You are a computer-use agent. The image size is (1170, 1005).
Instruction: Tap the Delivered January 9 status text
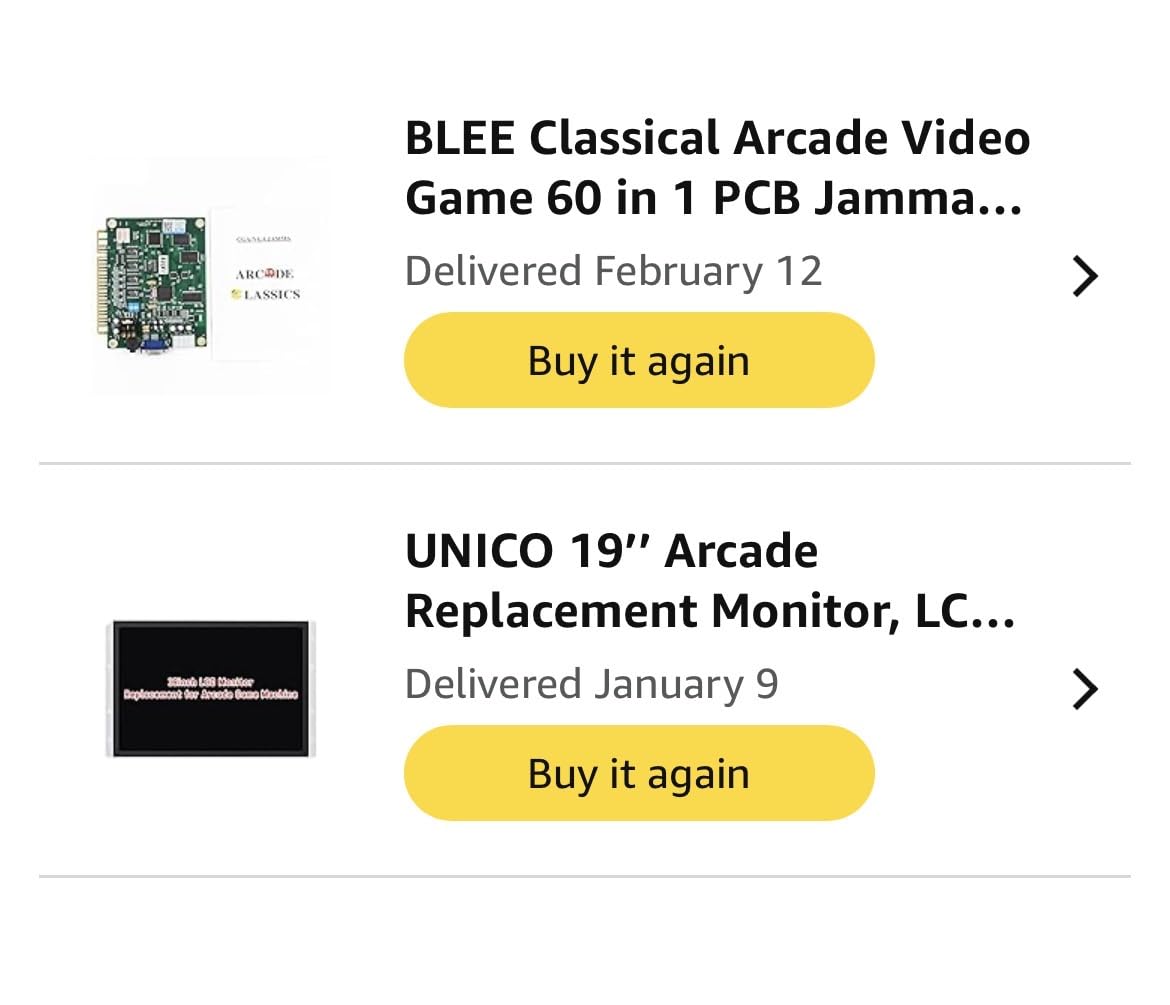pos(592,684)
